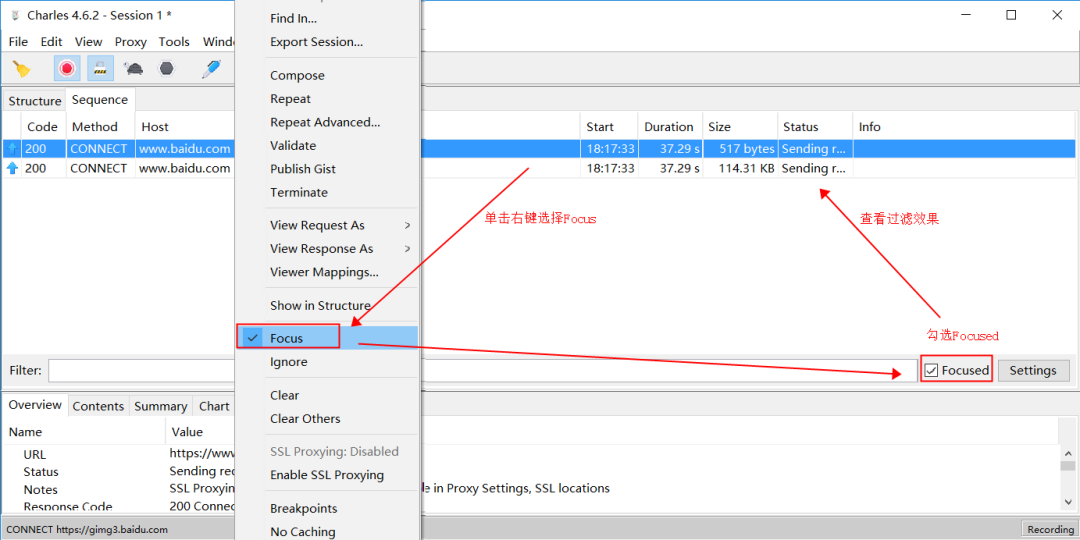Open the Tools menu
This screenshot has height=540, width=1080.
174,42
